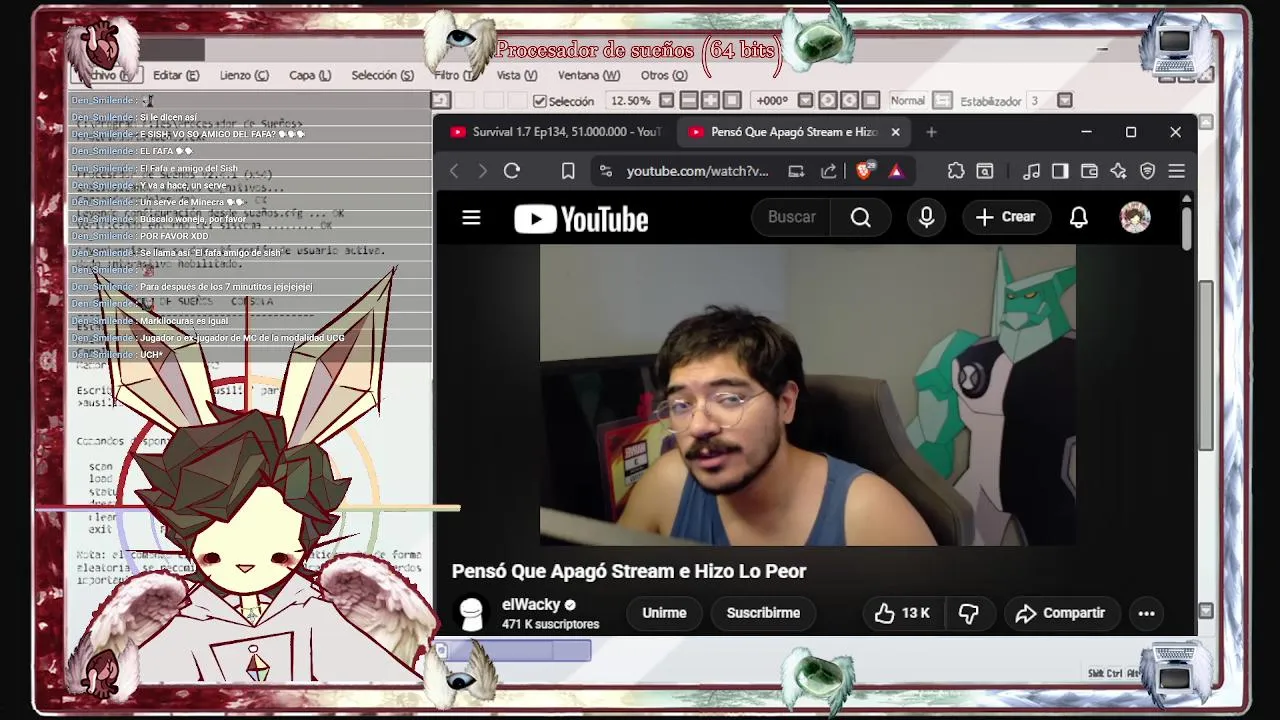The height and width of the screenshot is (720, 1280).
Task: Click the tab search icon in browser toolbar
Action: pos(985,171)
